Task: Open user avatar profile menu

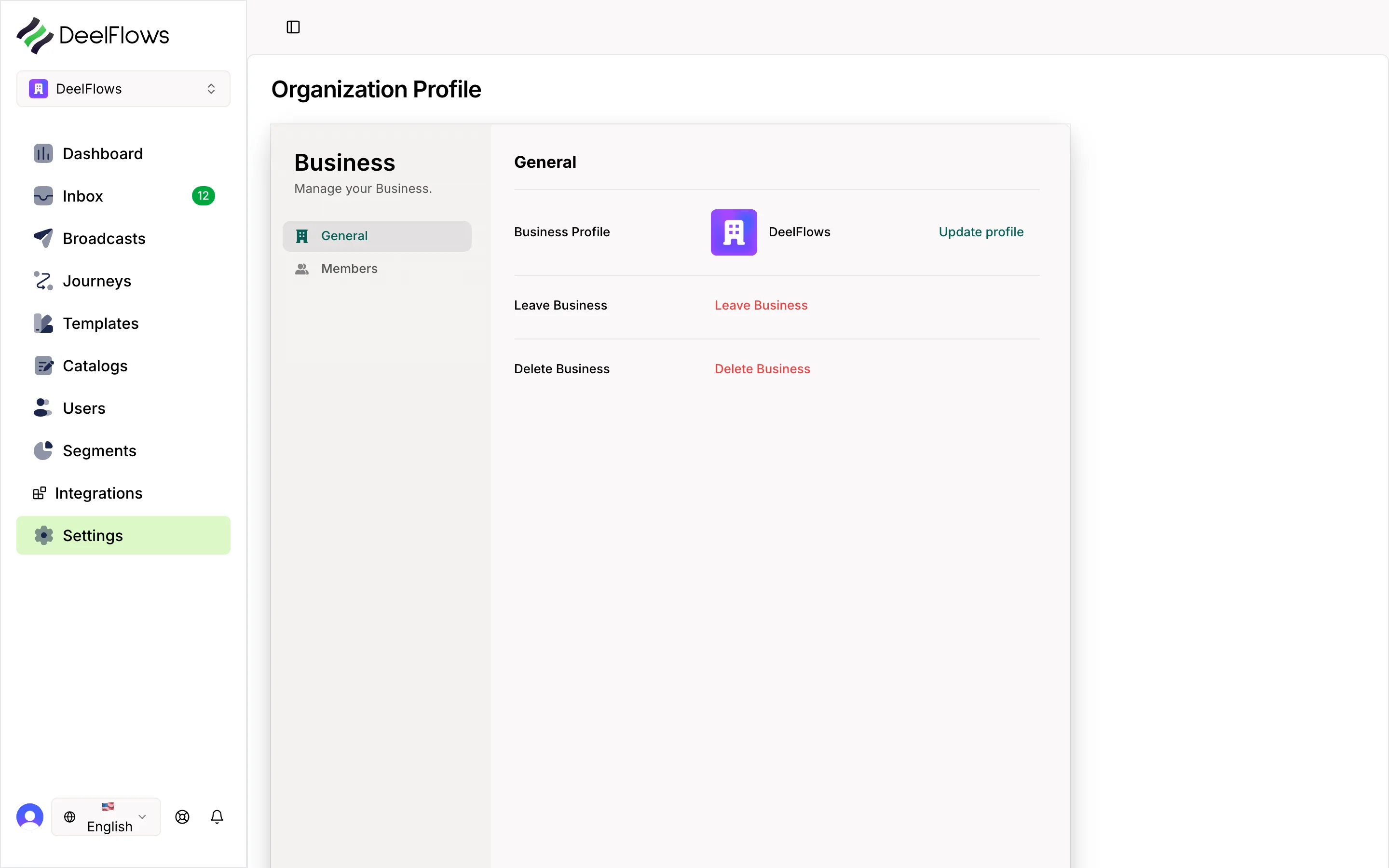Action: (x=30, y=816)
